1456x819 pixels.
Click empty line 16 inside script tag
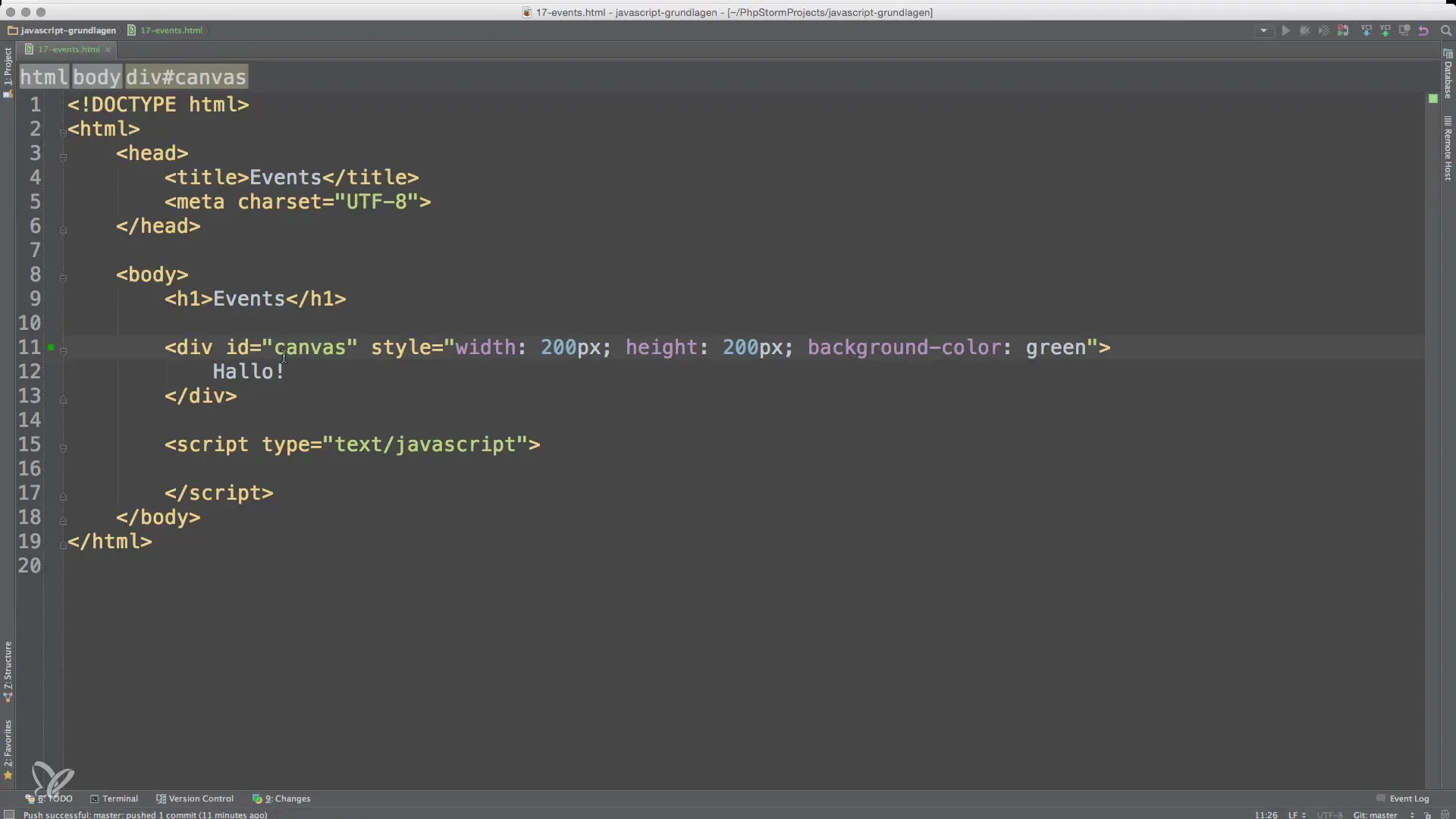[743, 469]
